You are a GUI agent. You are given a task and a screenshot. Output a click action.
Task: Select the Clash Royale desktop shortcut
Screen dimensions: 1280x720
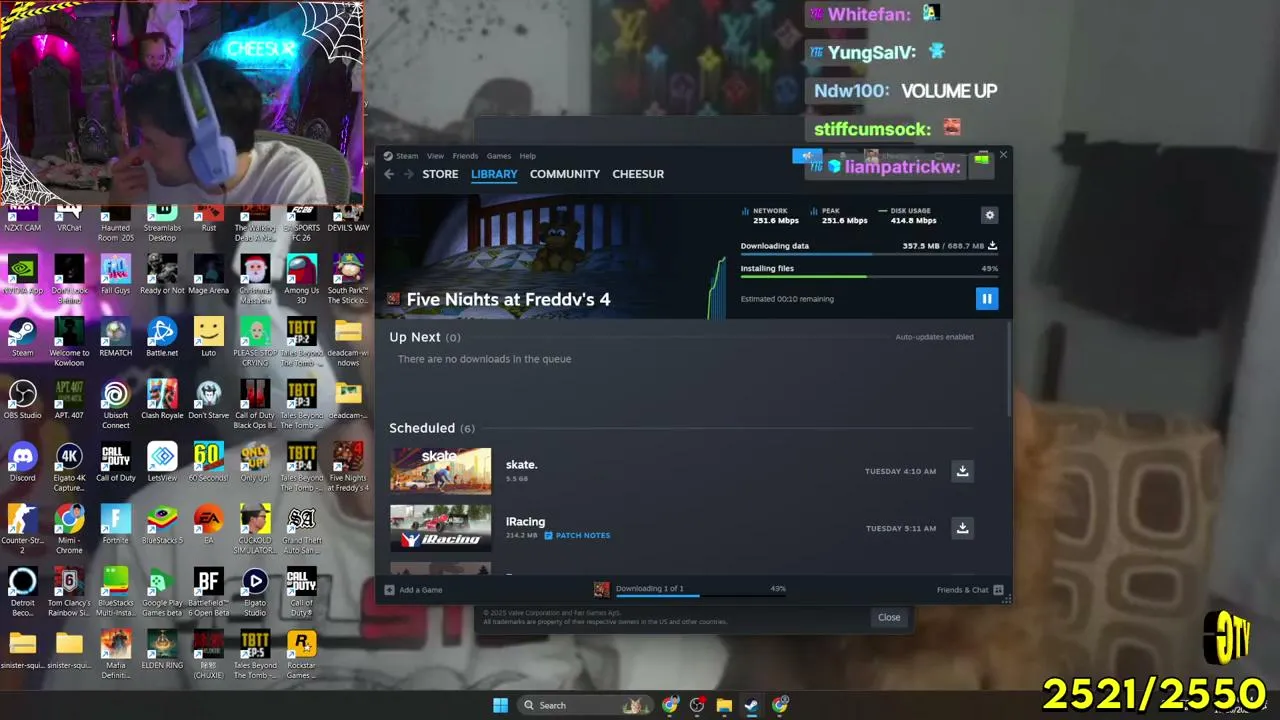tap(162, 400)
